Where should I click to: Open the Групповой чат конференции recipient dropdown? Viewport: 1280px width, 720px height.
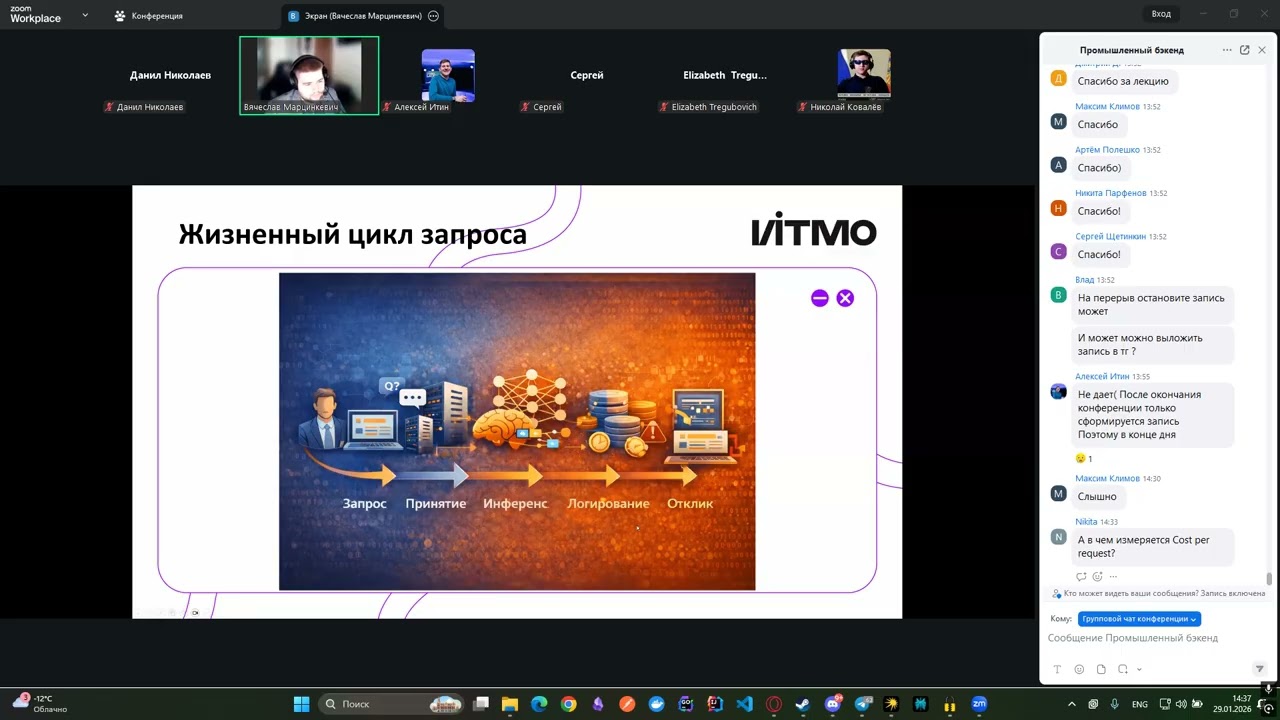(1139, 619)
